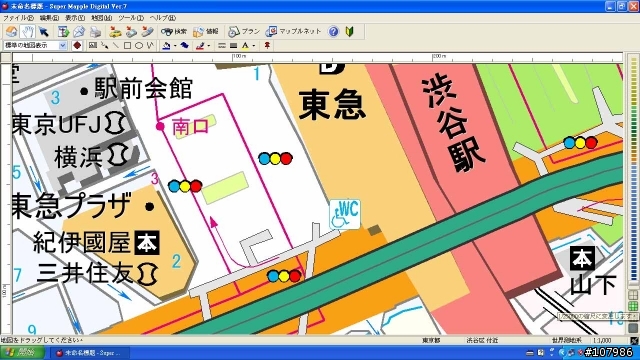Select the arrow pointer tool

[43, 32]
